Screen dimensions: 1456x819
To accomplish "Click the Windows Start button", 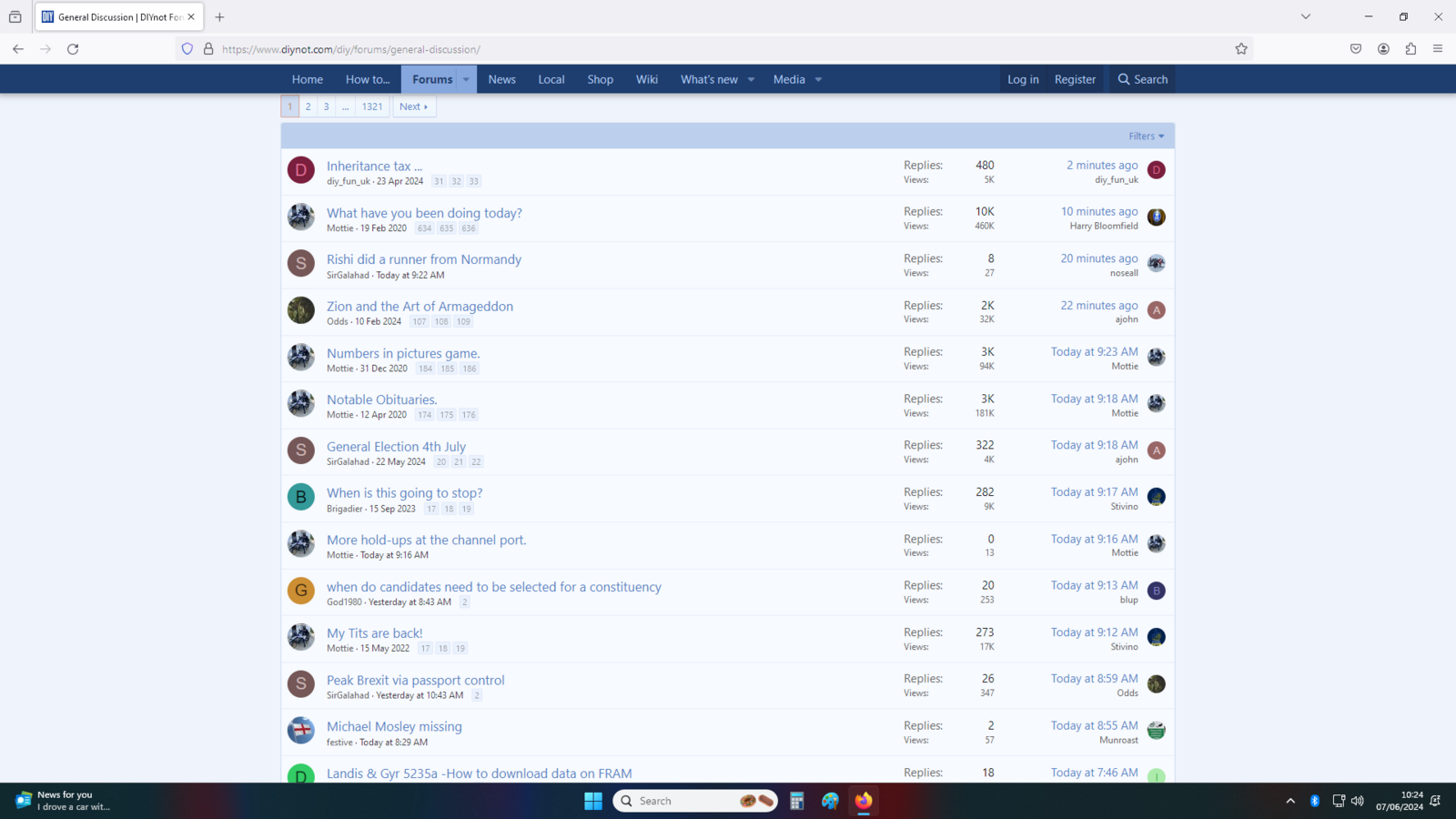I will pos(593,801).
